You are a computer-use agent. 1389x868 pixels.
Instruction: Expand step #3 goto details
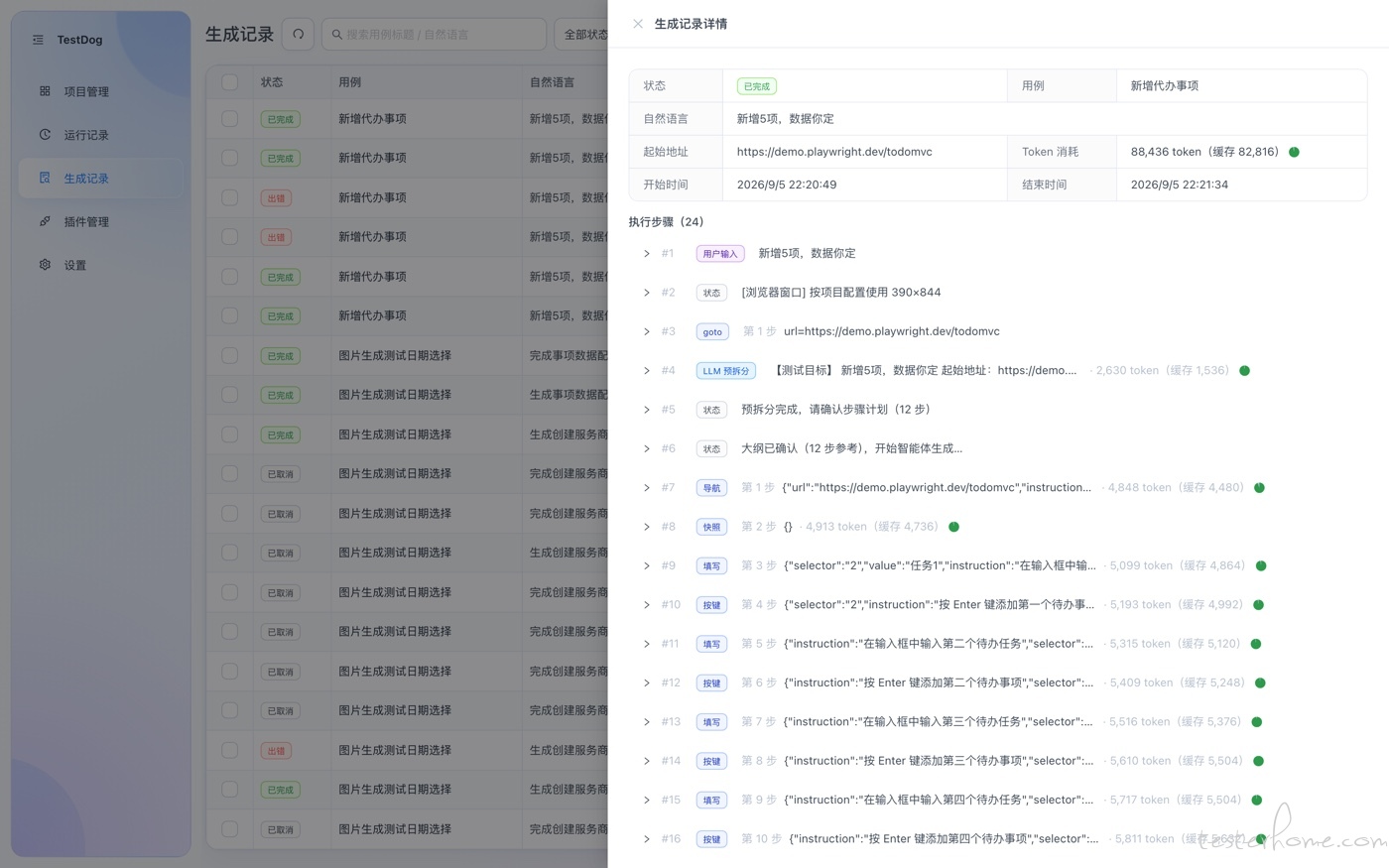pos(647,331)
